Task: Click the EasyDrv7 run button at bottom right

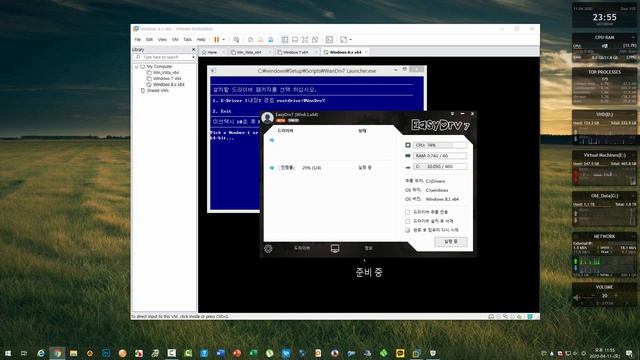Action: point(451,242)
